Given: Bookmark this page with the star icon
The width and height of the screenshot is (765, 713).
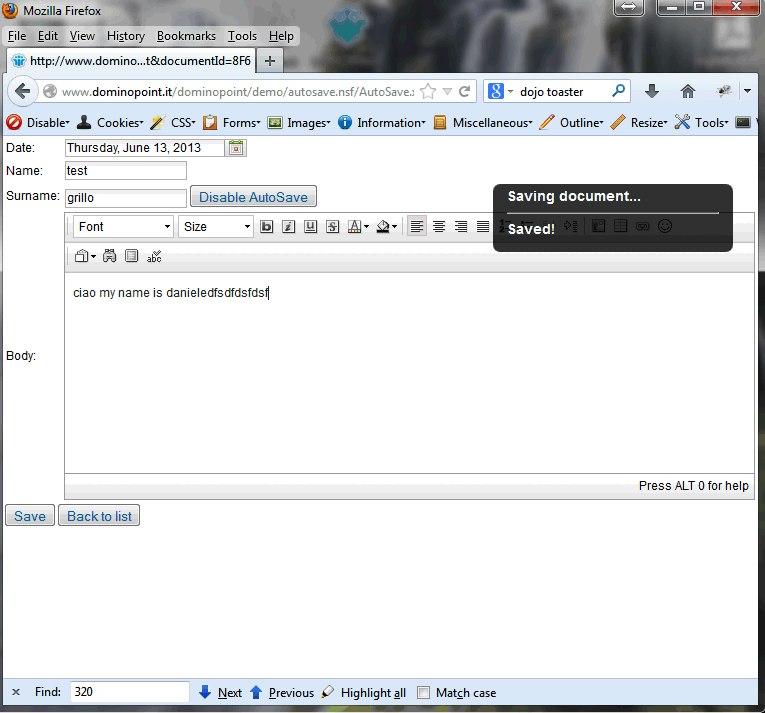Looking at the screenshot, I should pos(428,91).
